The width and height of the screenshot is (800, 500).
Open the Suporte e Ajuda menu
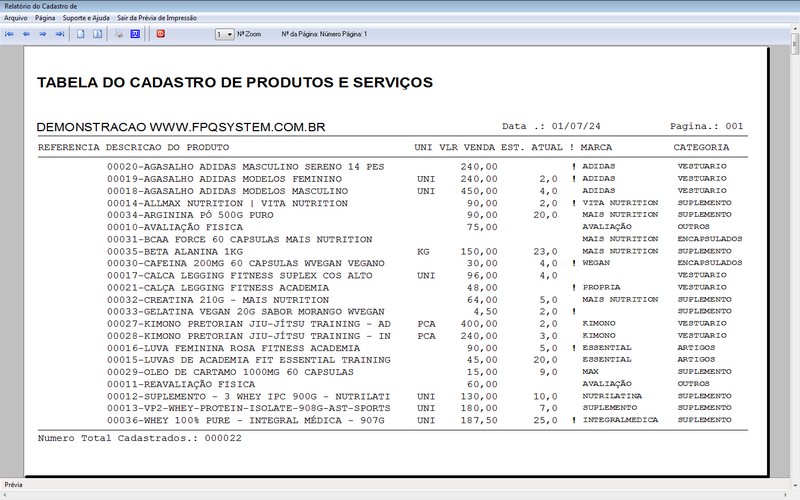pyautogui.click(x=86, y=18)
